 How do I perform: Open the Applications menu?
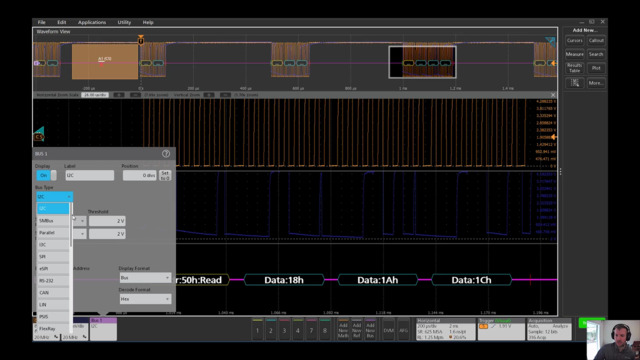[92, 22]
